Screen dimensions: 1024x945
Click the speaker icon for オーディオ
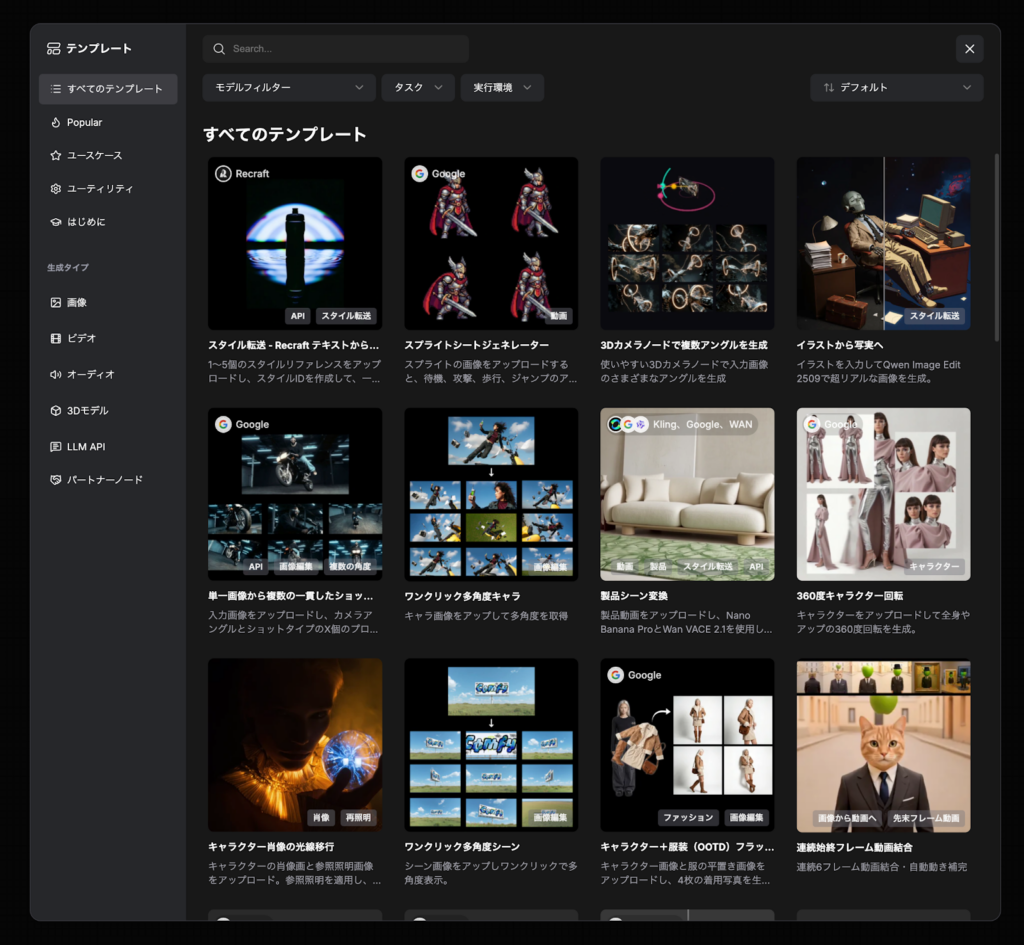pyautogui.click(x=56, y=374)
